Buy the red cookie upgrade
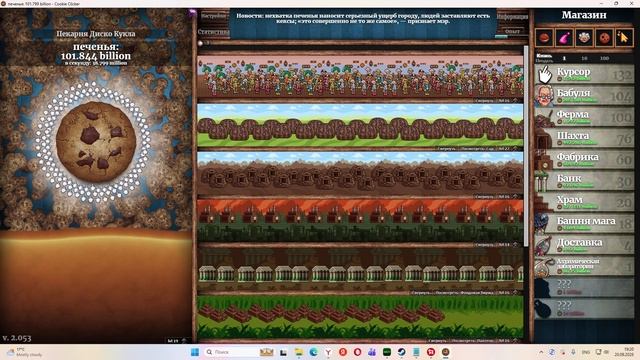The image size is (640, 360). [x=604, y=38]
